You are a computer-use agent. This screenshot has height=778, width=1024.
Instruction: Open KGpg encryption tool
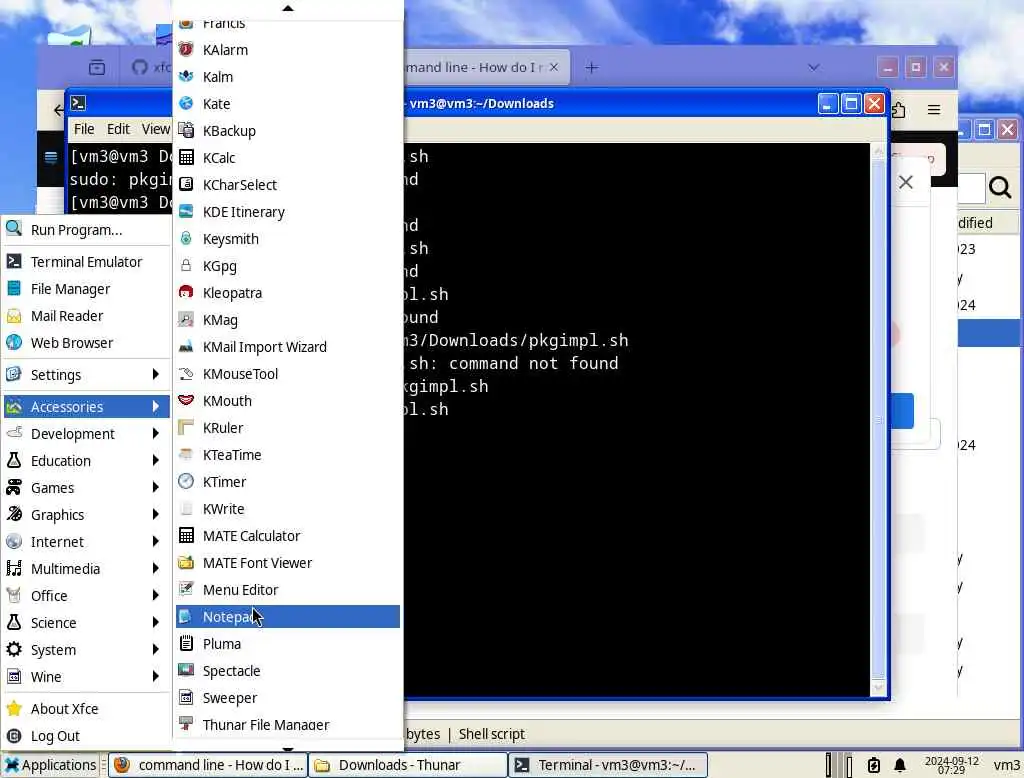(x=287, y=265)
